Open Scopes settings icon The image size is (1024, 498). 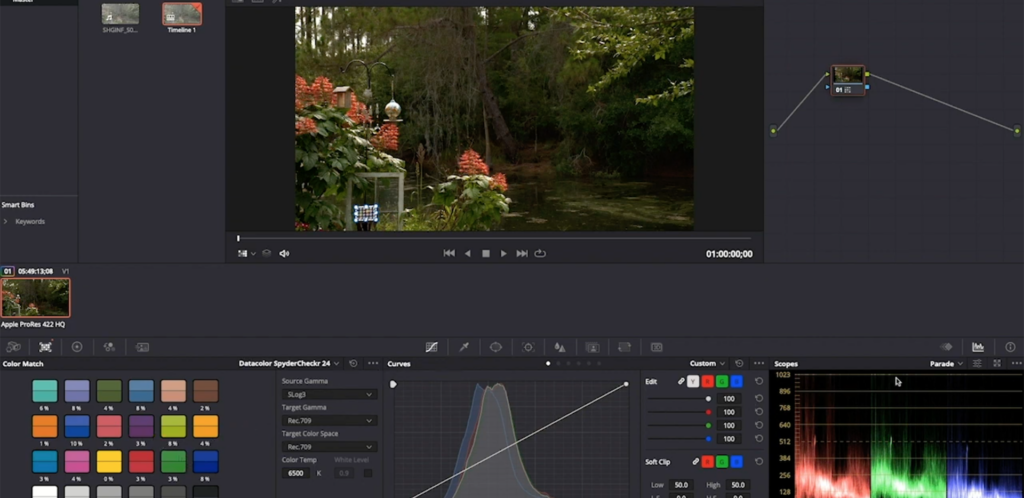978,364
